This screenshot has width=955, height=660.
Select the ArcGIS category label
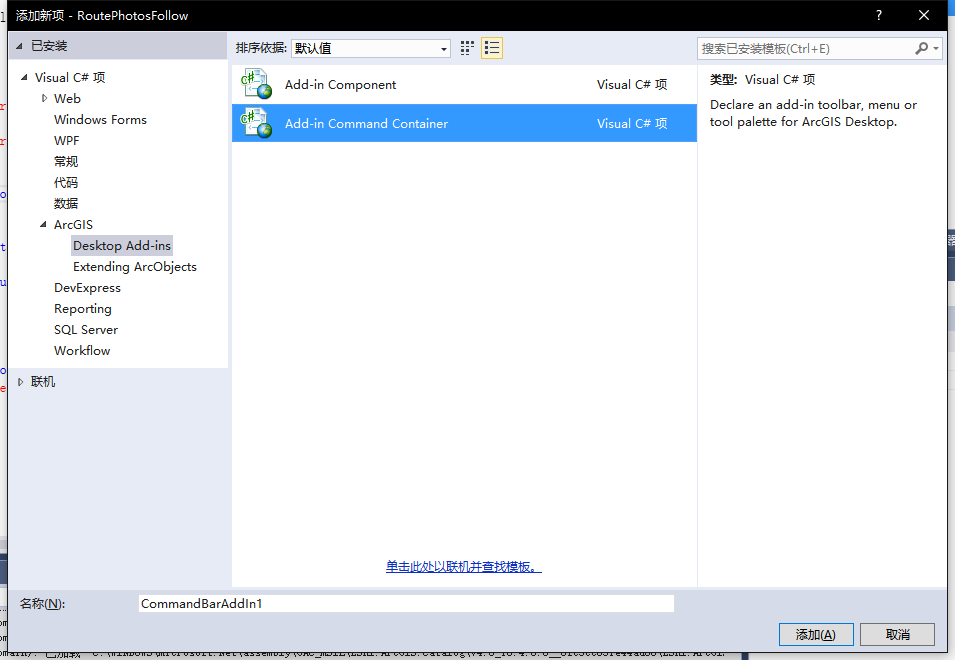click(x=73, y=225)
